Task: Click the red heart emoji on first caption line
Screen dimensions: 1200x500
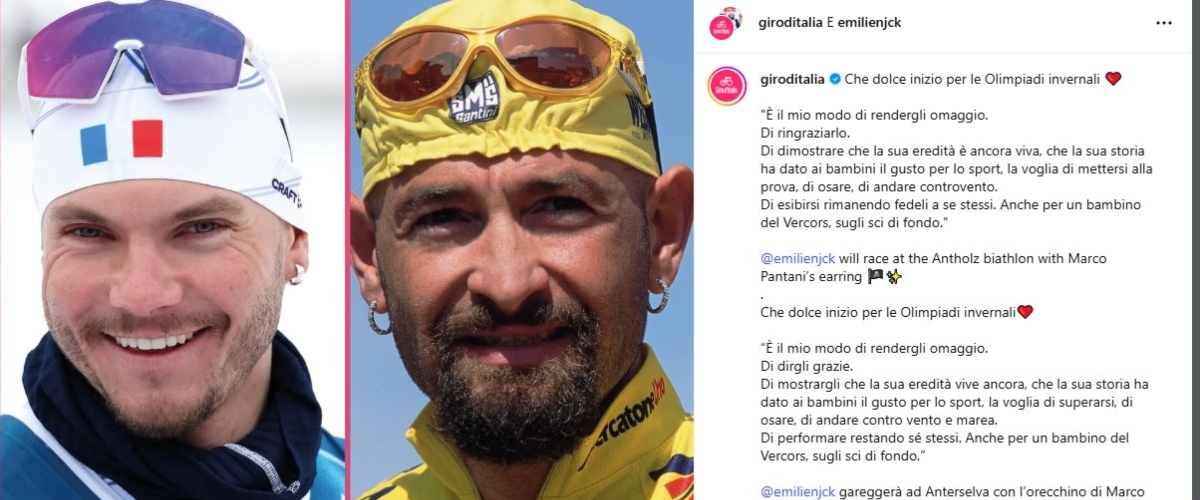Action: click(1113, 78)
